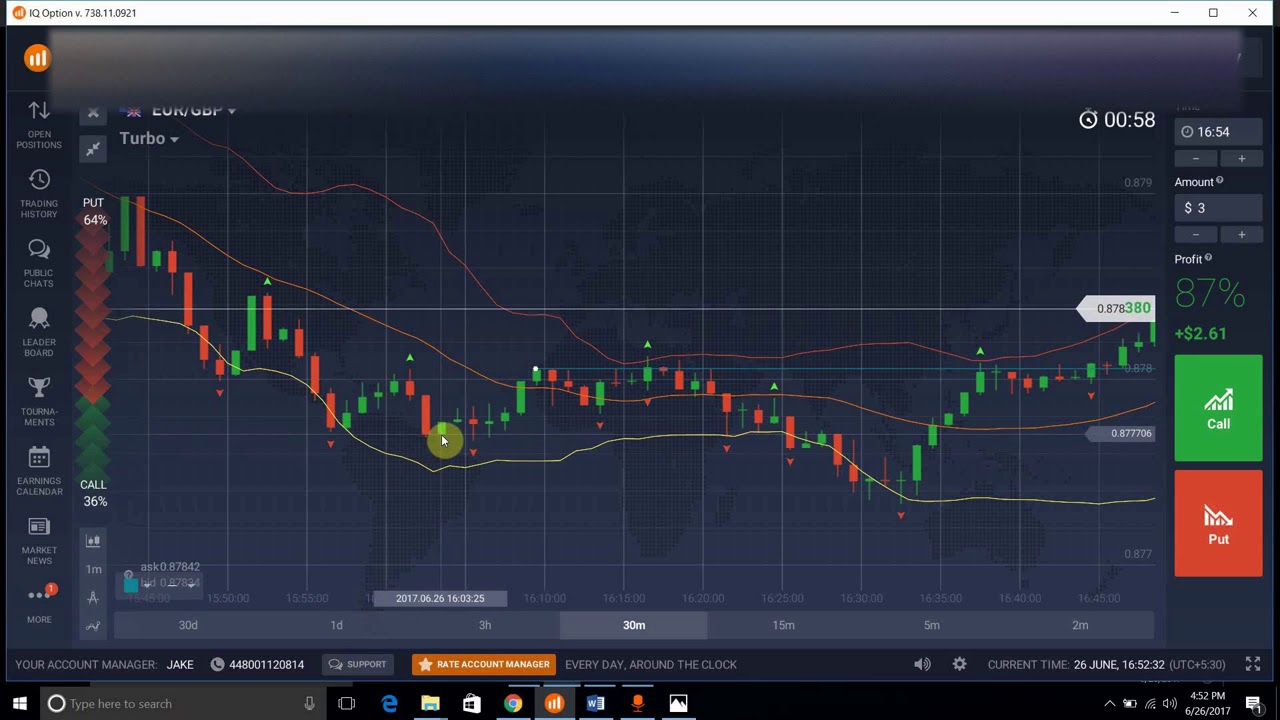The width and height of the screenshot is (1280, 720).
Task: Increase expiration time with plus button
Action: pos(1241,158)
